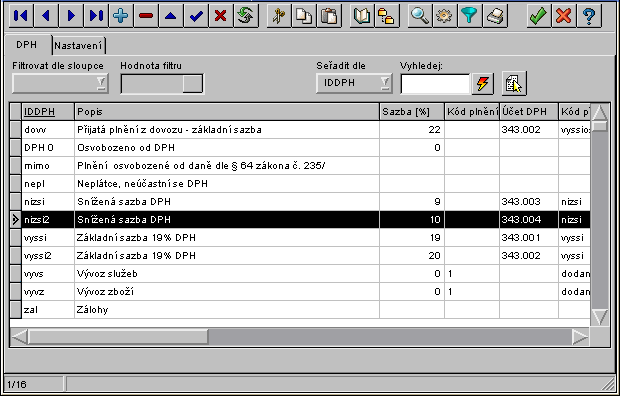Image resolution: width=620 pixels, height=396 pixels.
Task: Add new record with blue plus icon
Action: (121, 16)
